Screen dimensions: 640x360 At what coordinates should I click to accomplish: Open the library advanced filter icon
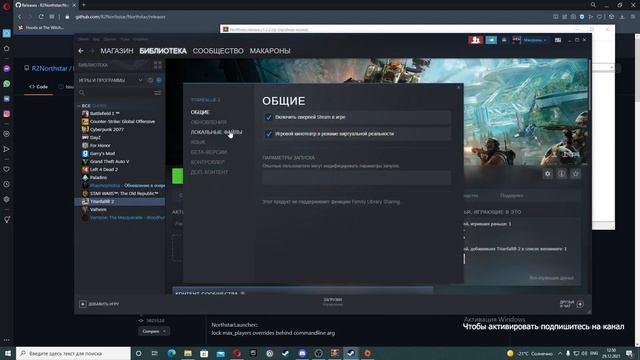click(158, 93)
